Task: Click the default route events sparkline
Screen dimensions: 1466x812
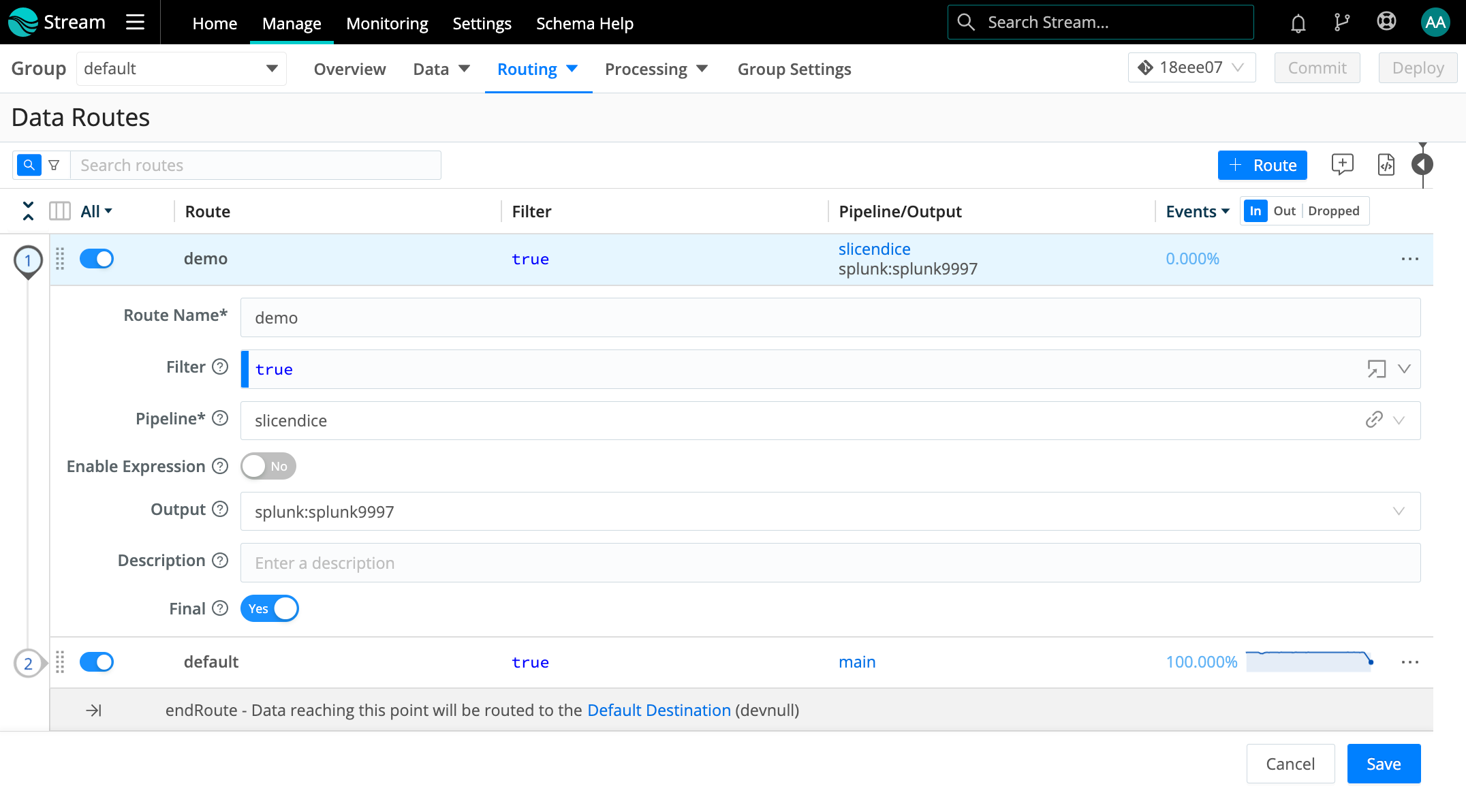Action: (1309, 661)
